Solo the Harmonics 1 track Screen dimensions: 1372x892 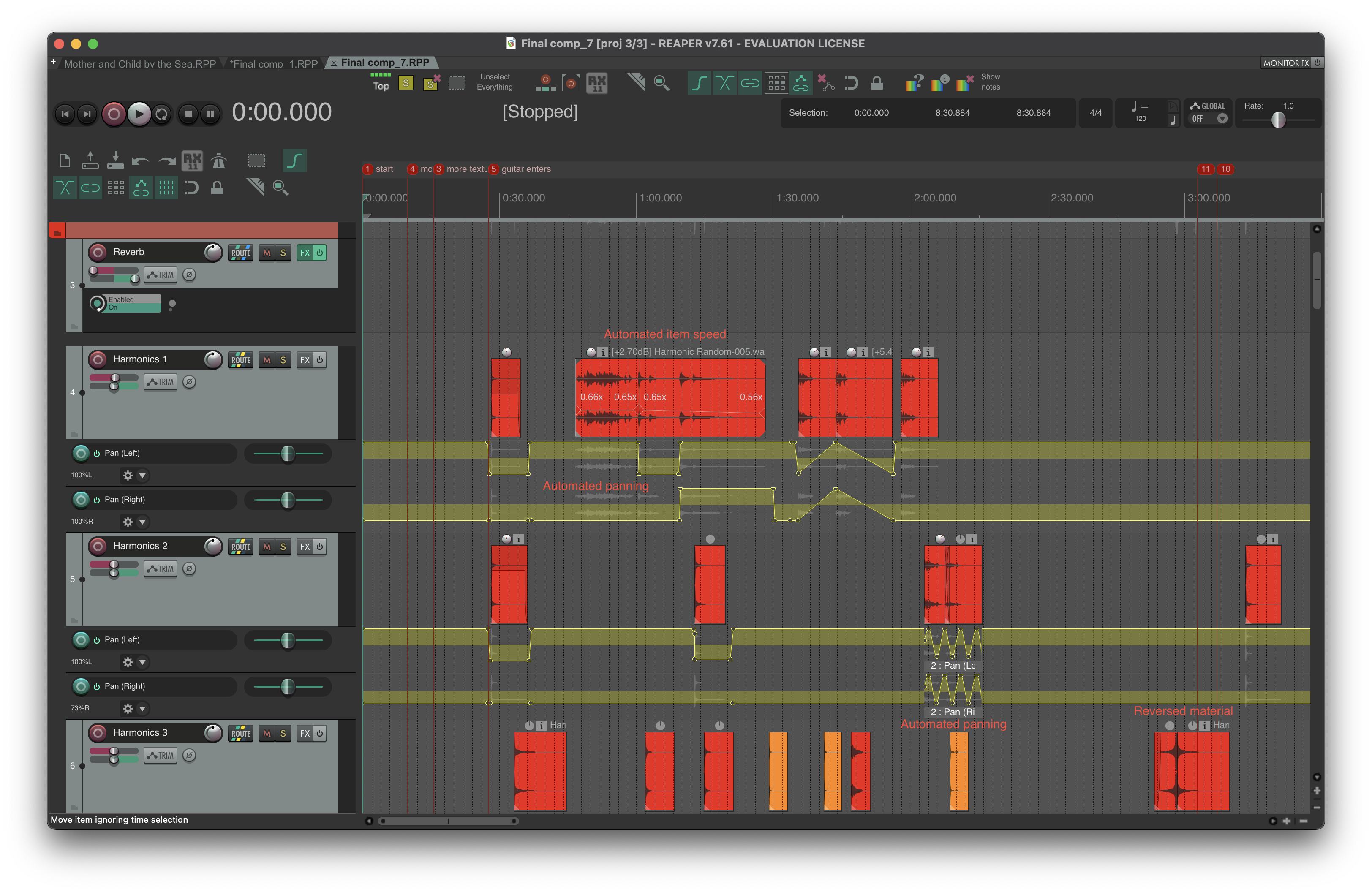tap(283, 360)
